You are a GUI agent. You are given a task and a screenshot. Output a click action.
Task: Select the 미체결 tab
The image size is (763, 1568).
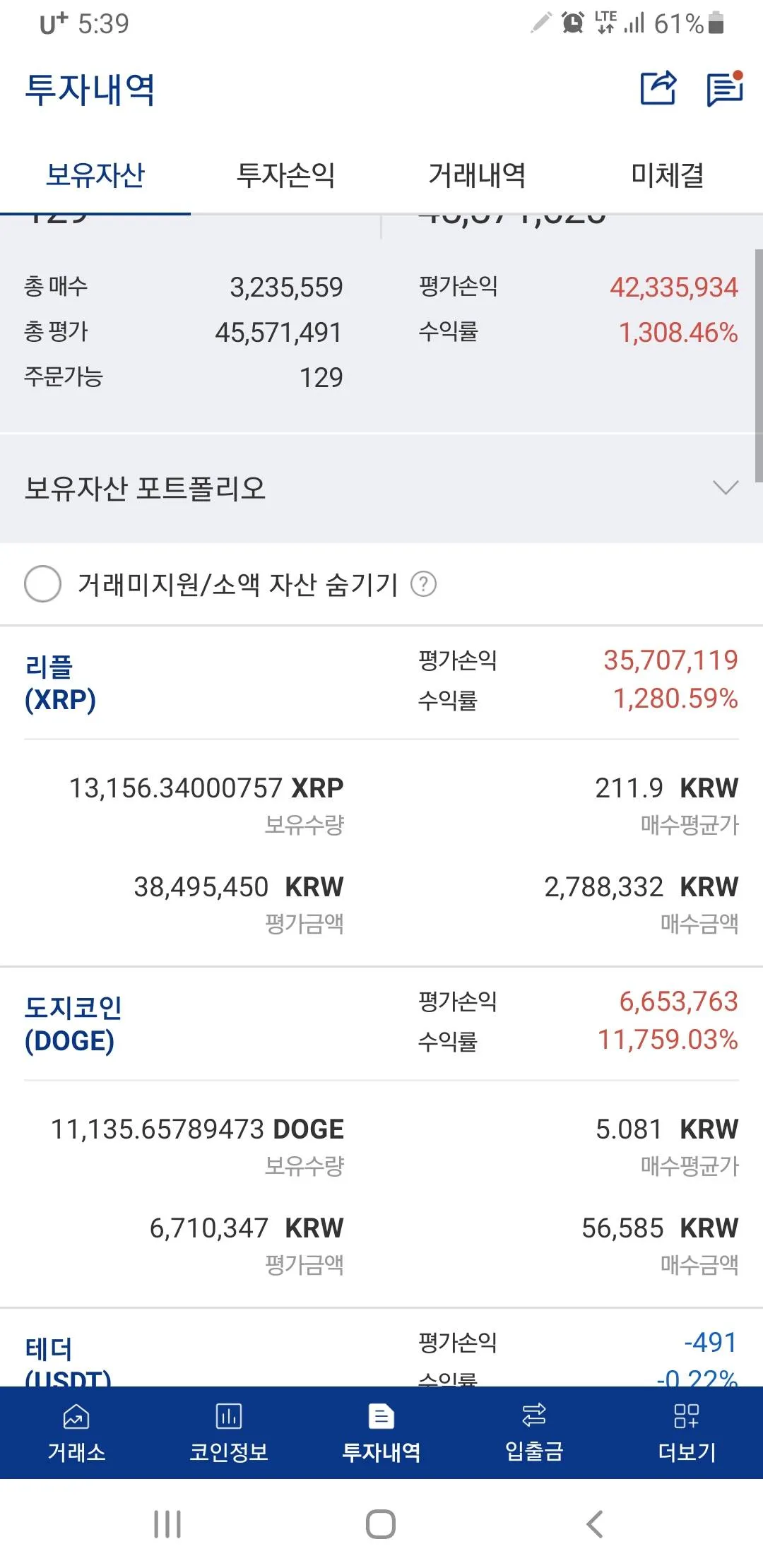[x=667, y=175]
